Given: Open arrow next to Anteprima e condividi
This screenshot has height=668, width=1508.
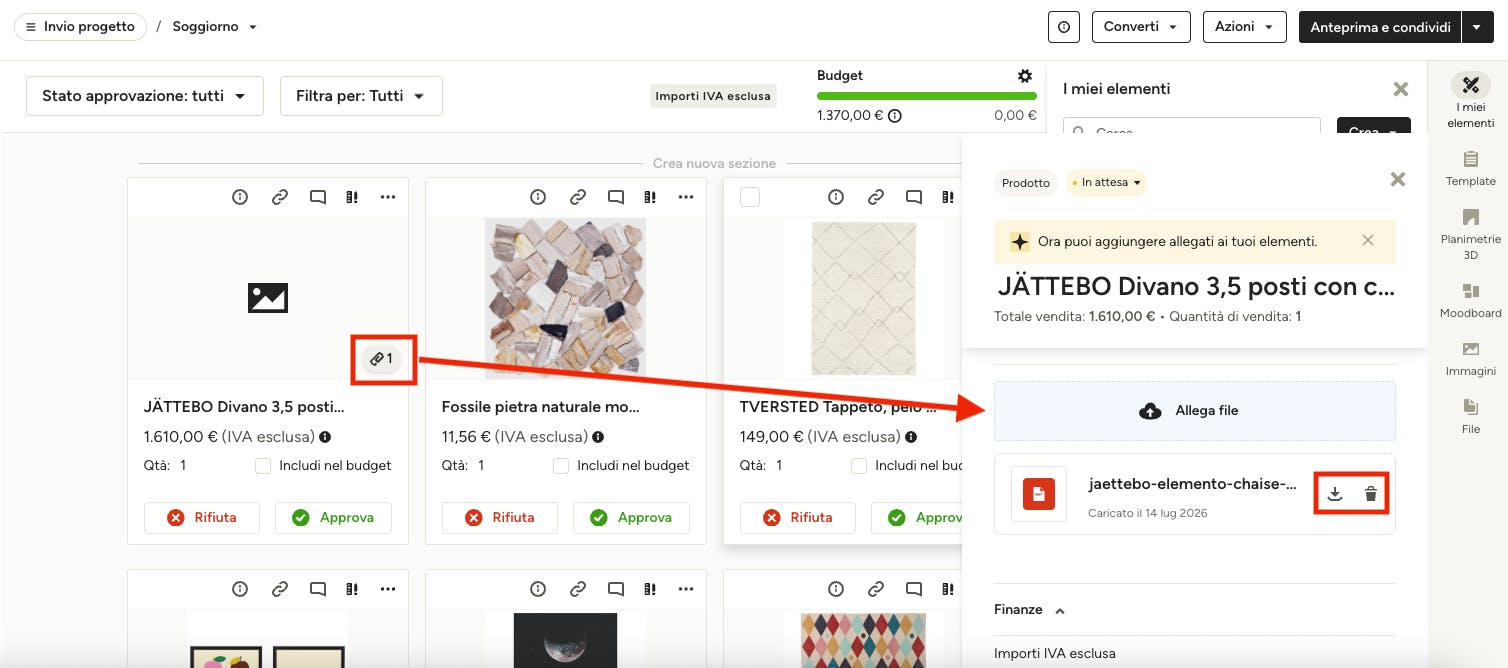Looking at the screenshot, I should (x=1478, y=27).
